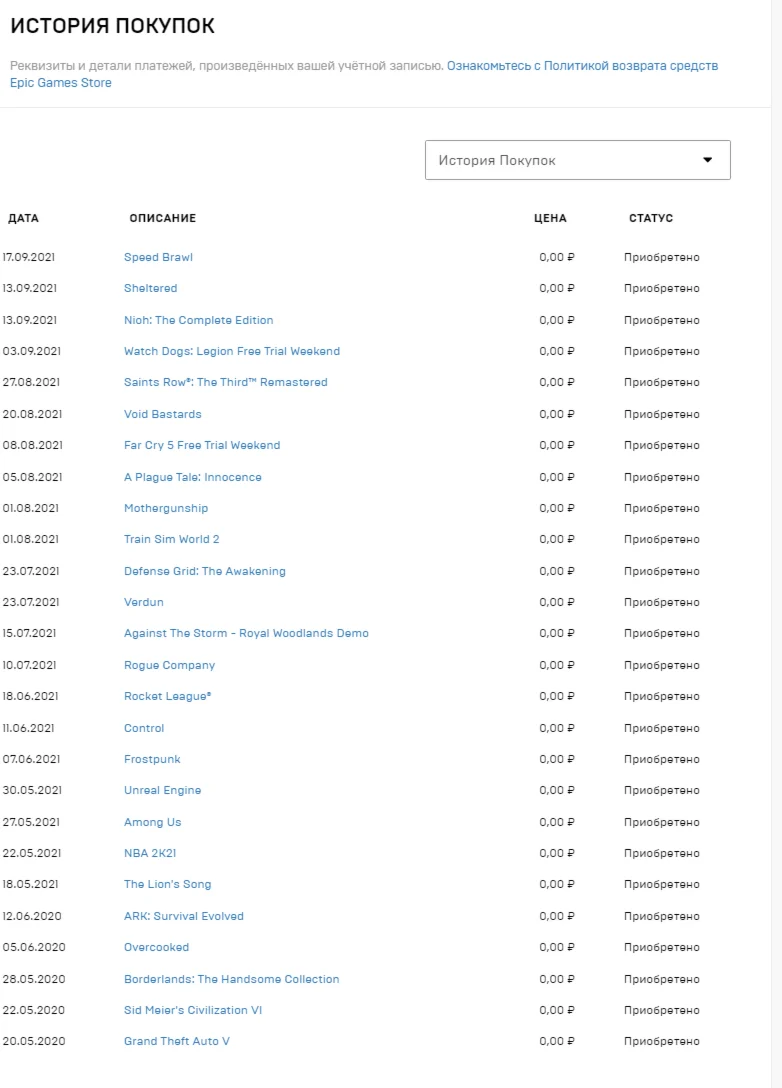Select ARK: Survival Evolved link
The image size is (782, 1088).
tap(183, 916)
